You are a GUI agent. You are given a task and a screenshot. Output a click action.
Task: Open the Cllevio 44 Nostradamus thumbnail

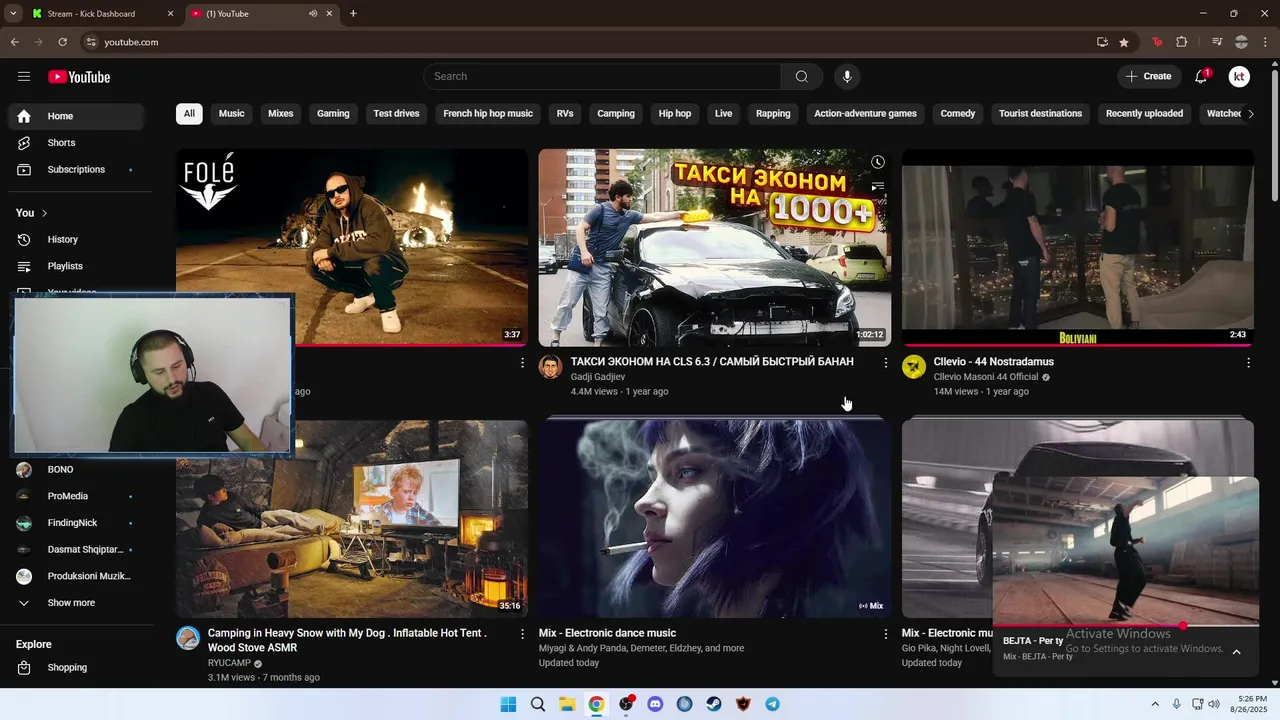tap(1077, 247)
